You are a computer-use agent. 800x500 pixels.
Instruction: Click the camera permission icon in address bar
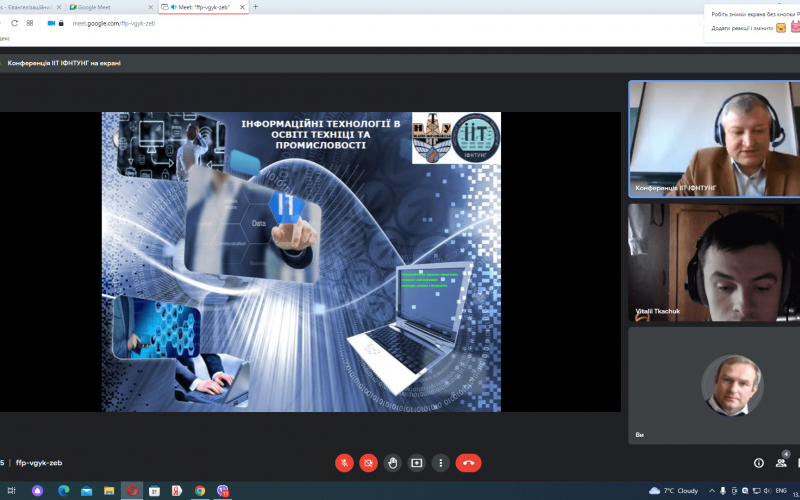click(x=51, y=23)
